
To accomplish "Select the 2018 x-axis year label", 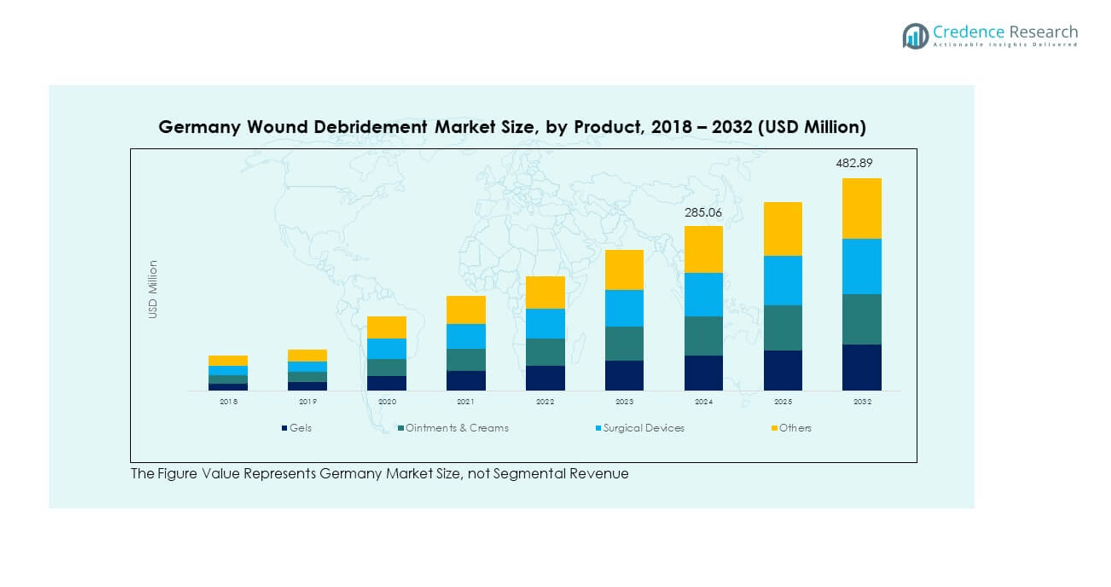I will coord(228,401).
